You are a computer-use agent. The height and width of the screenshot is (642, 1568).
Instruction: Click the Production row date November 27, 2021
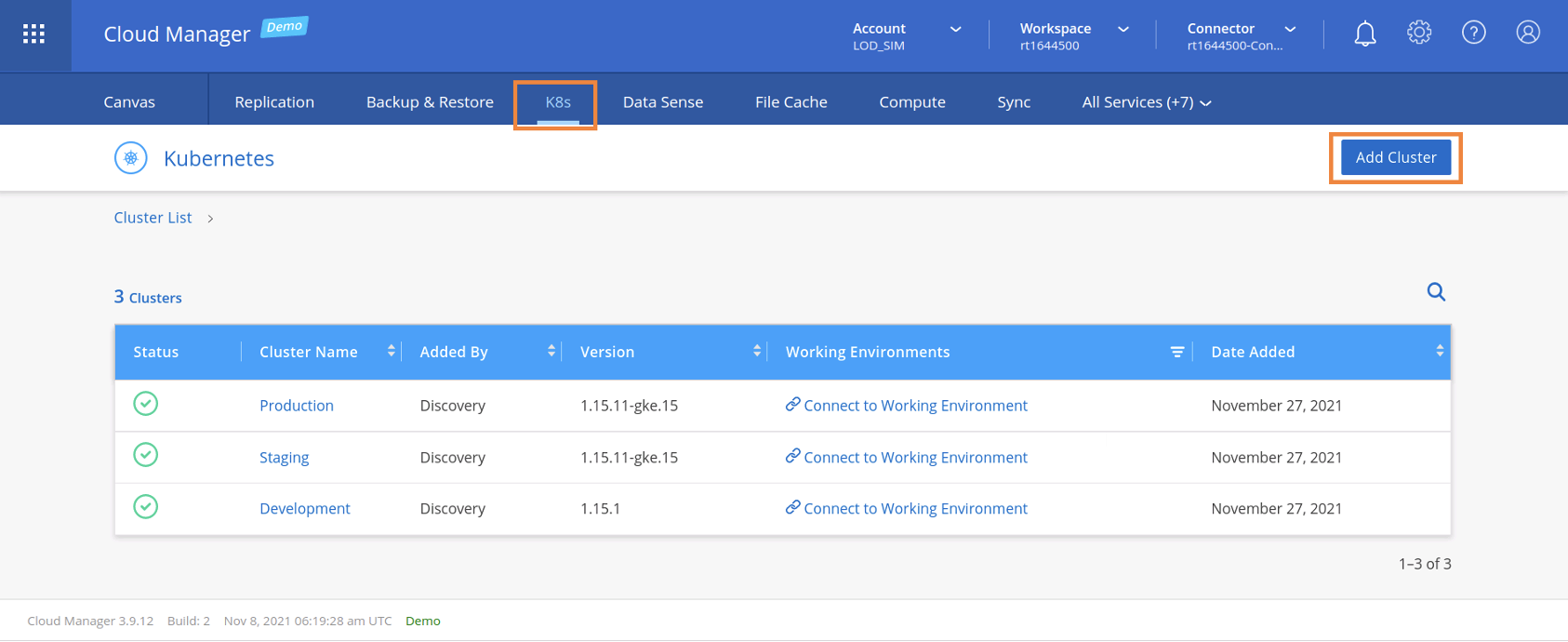point(1276,406)
